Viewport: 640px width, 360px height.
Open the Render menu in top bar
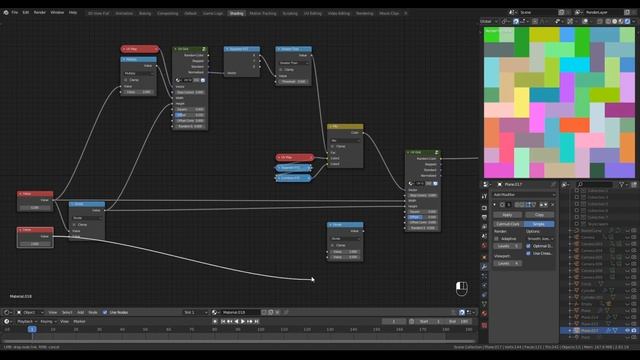40,13
